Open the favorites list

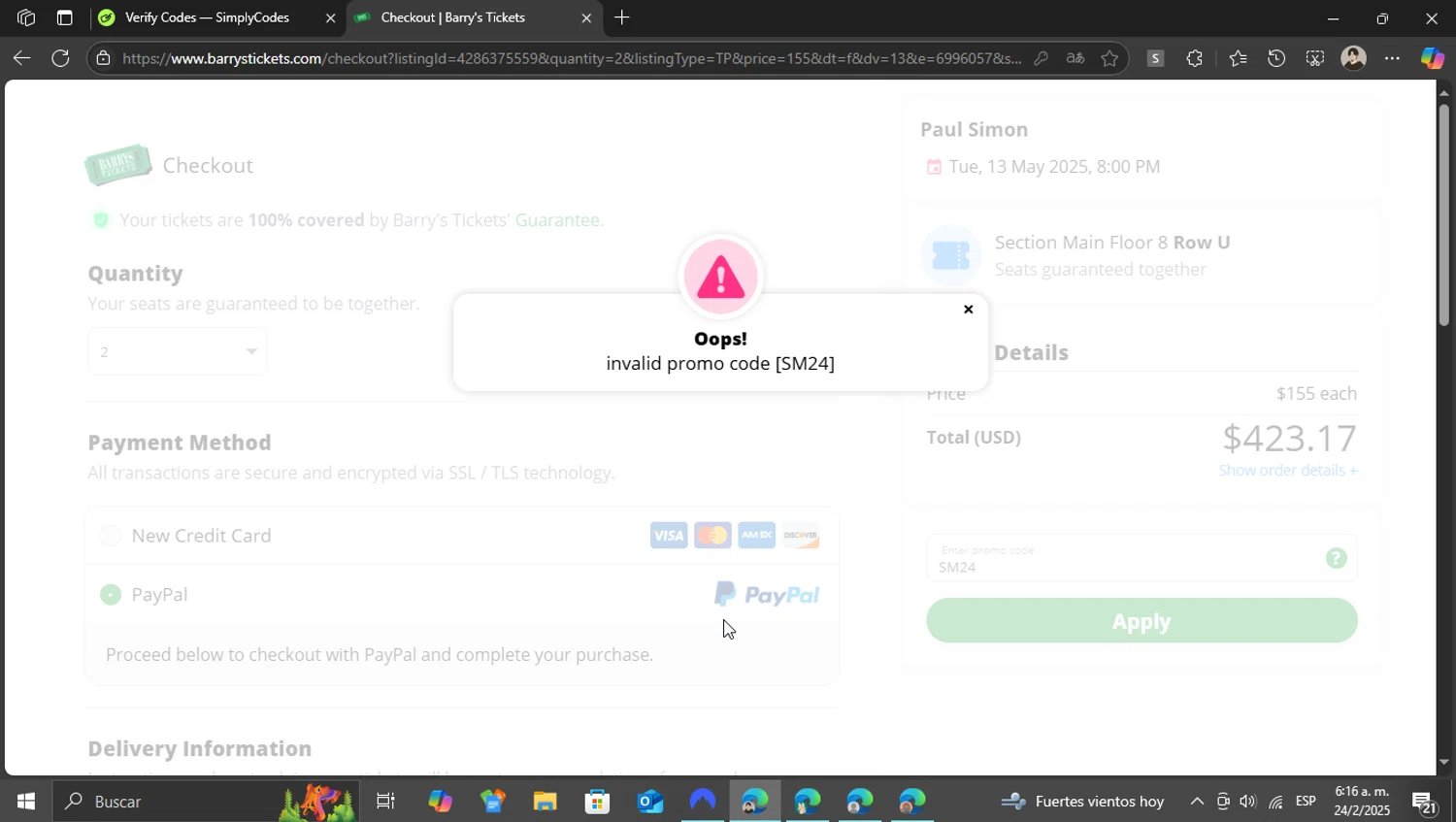coord(1238,58)
